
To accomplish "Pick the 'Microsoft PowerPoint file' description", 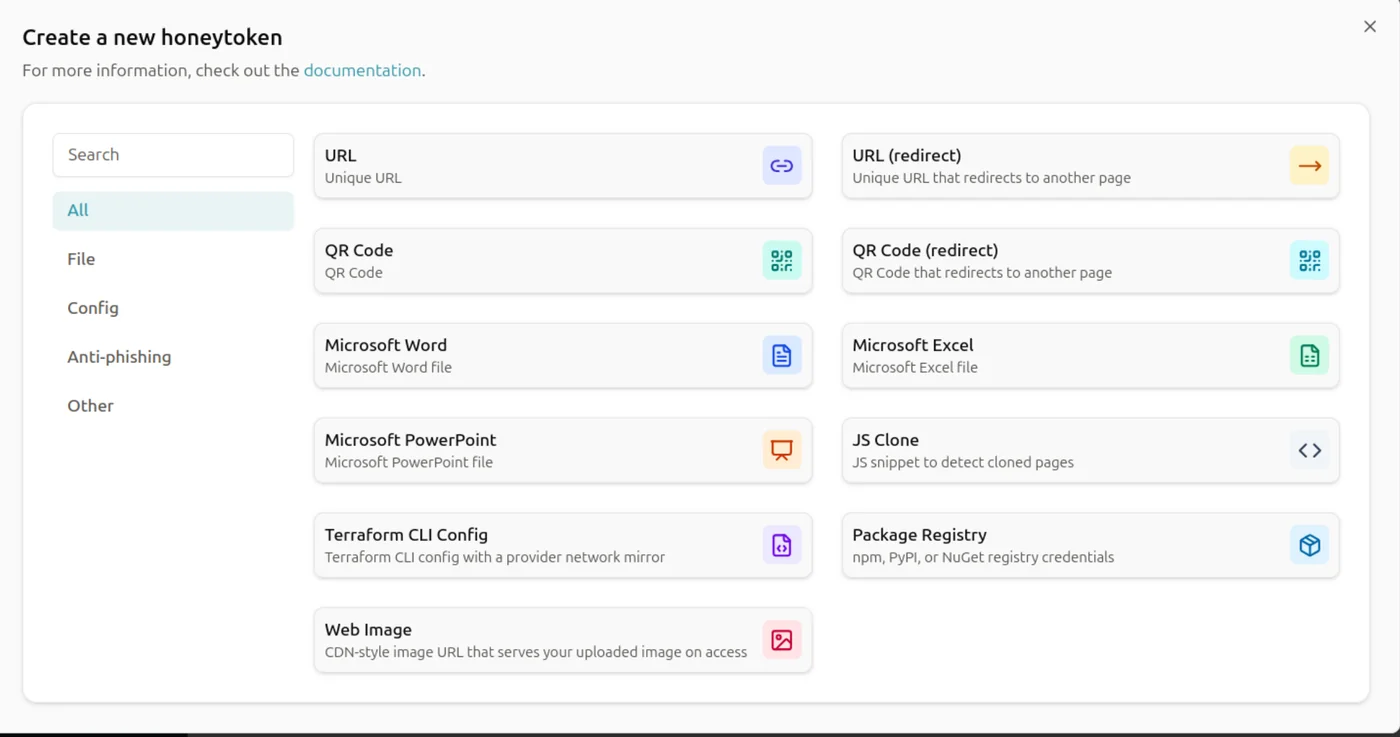I will point(409,462).
